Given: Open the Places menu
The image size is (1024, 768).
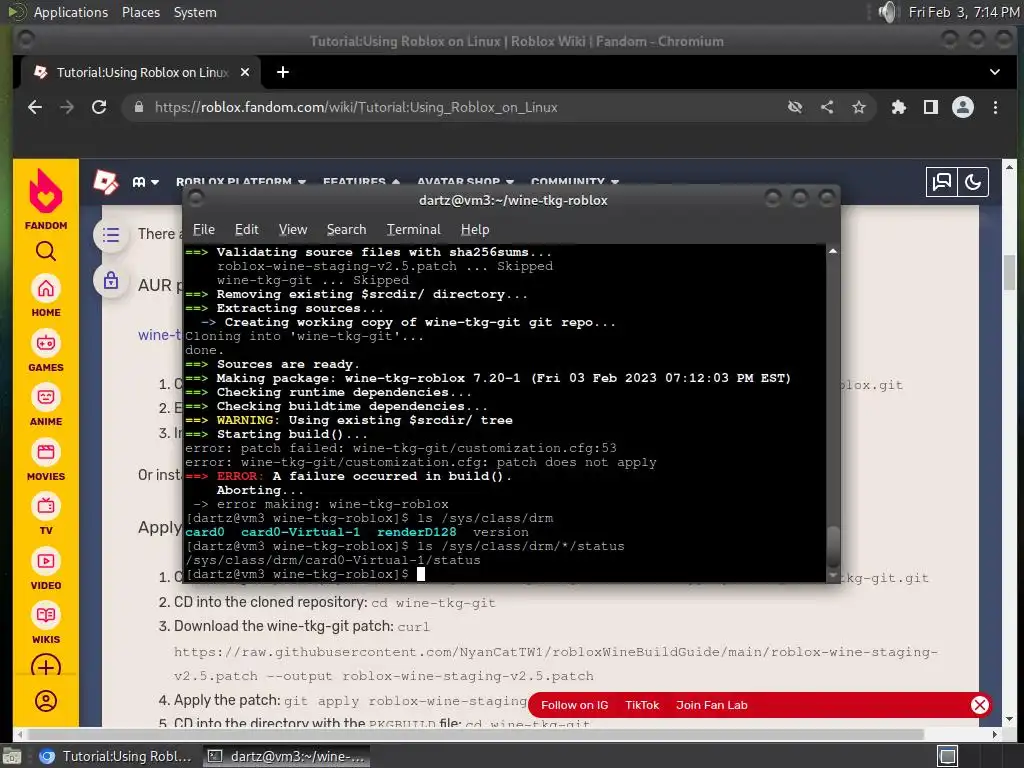Looking at the screenshot, I should pos(140,12).
